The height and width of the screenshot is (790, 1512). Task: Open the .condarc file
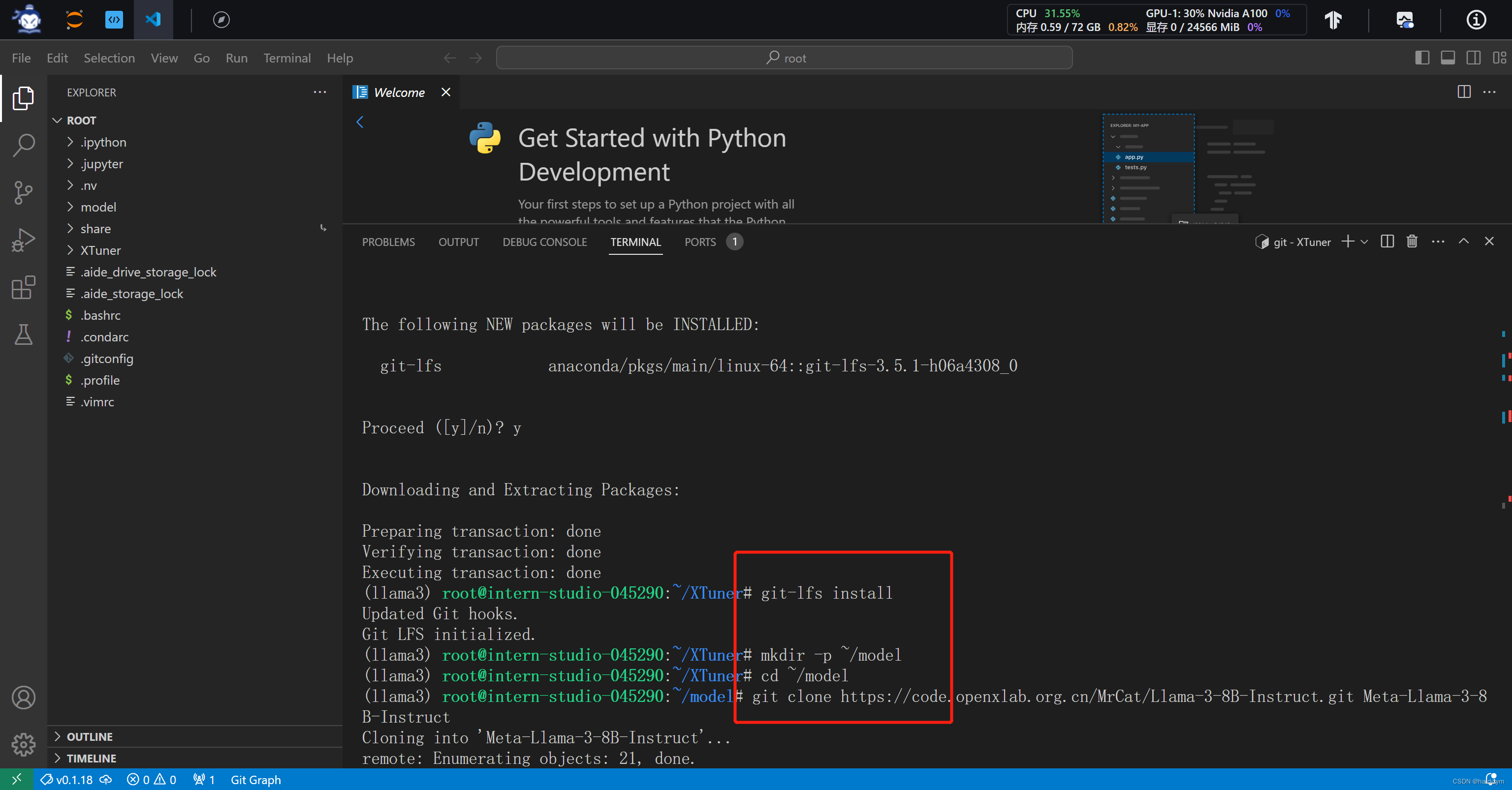195,337
